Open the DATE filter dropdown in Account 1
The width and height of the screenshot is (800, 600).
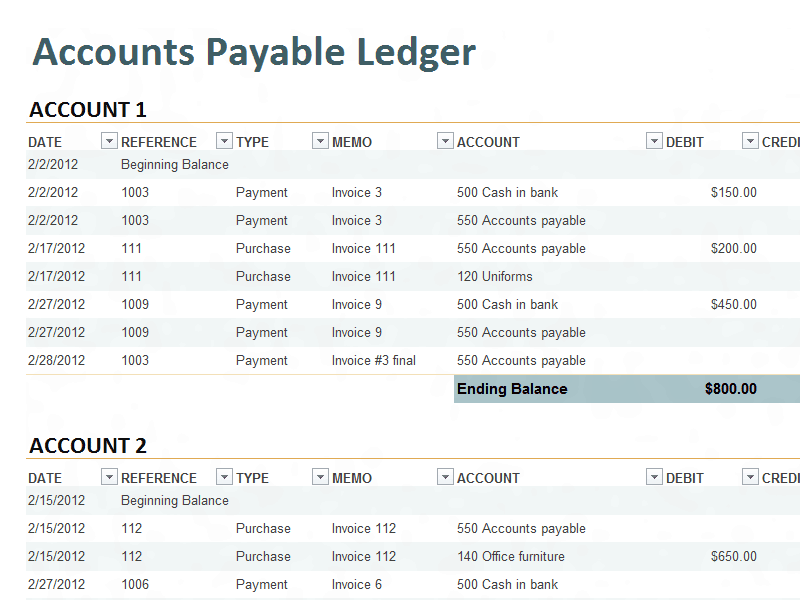tap(109, 141)
